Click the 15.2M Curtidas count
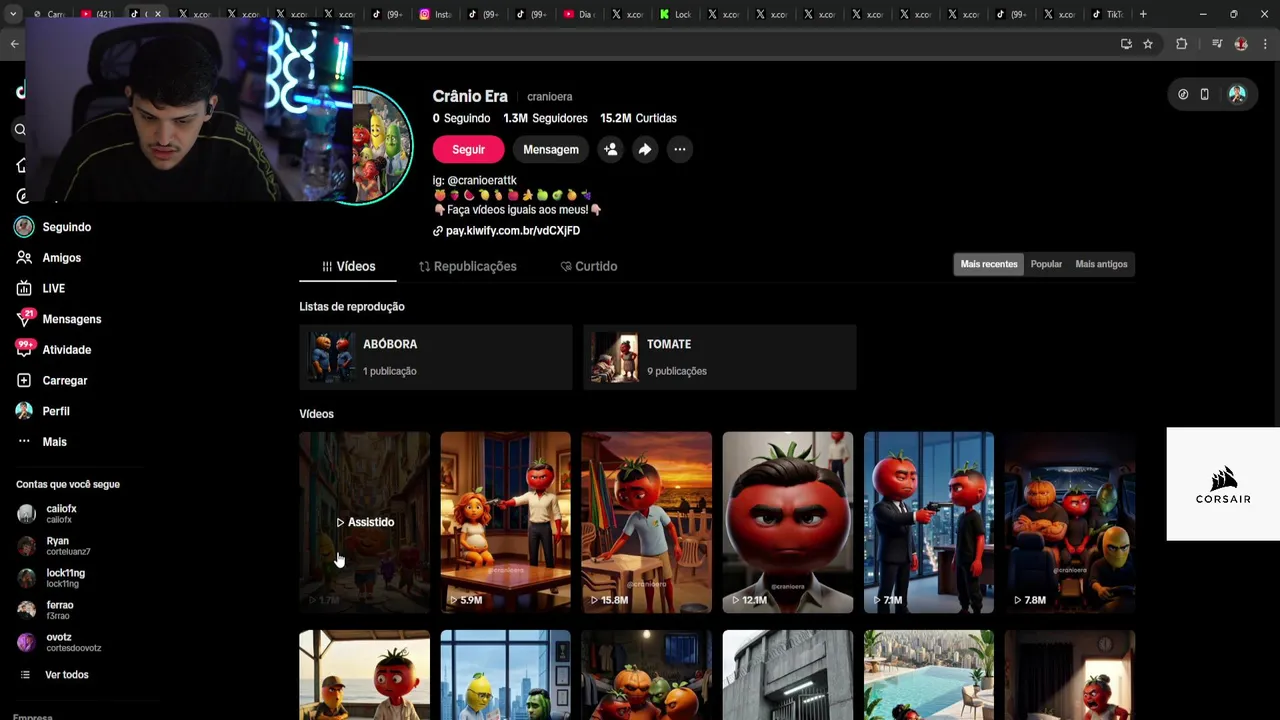1280x720 pixels. click(x=638, y=118)
